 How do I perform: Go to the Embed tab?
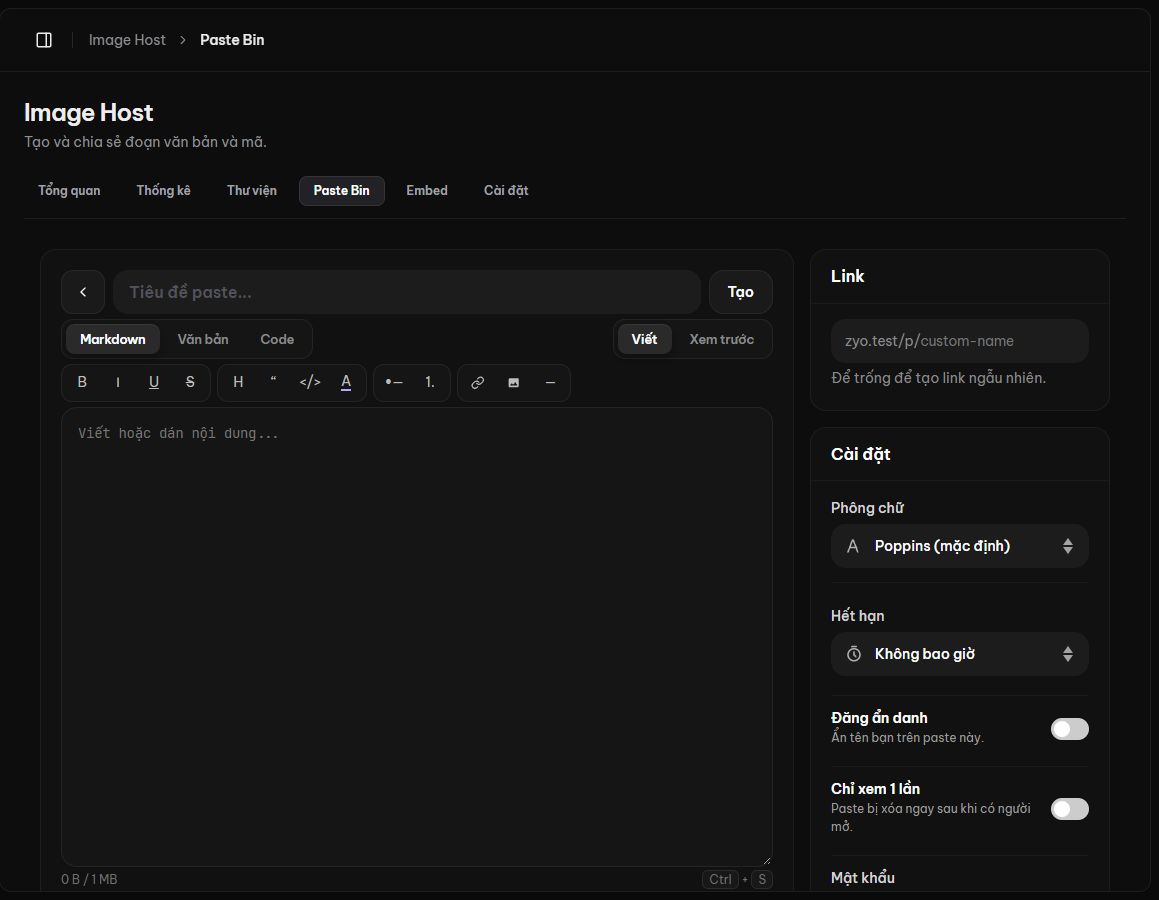(x=427, y=191)
